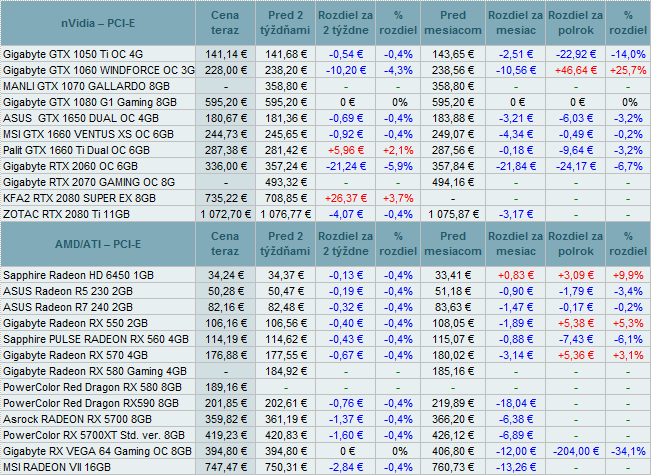
Task: Select ASUS Radeon R5 230 2GB name
Action: tap(68, 291)
